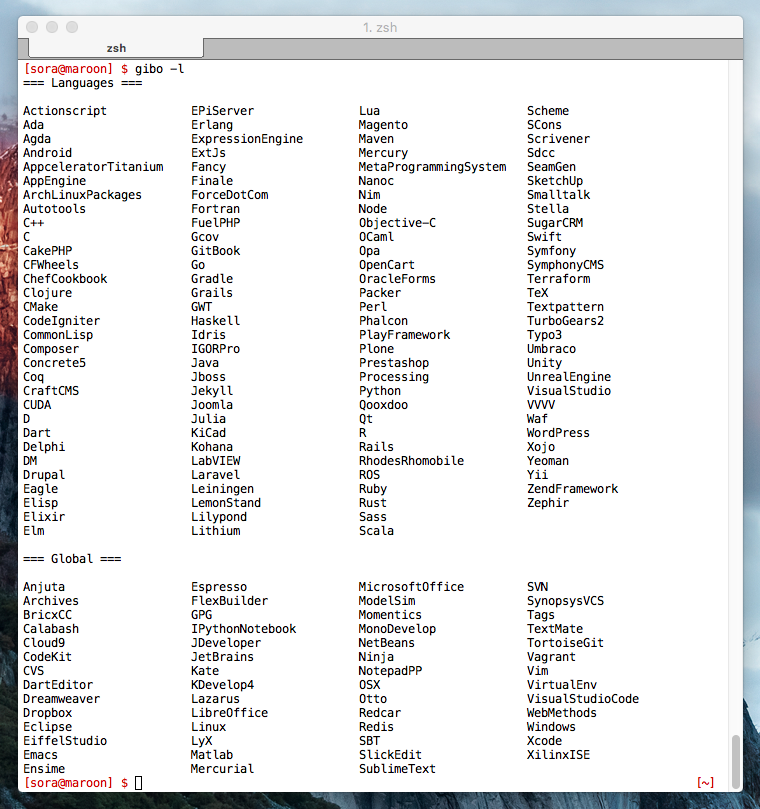The width and height of the screenshot is (760, 809).
Task: Click the "SugarCRM" entry
Action: pos(555,223)
